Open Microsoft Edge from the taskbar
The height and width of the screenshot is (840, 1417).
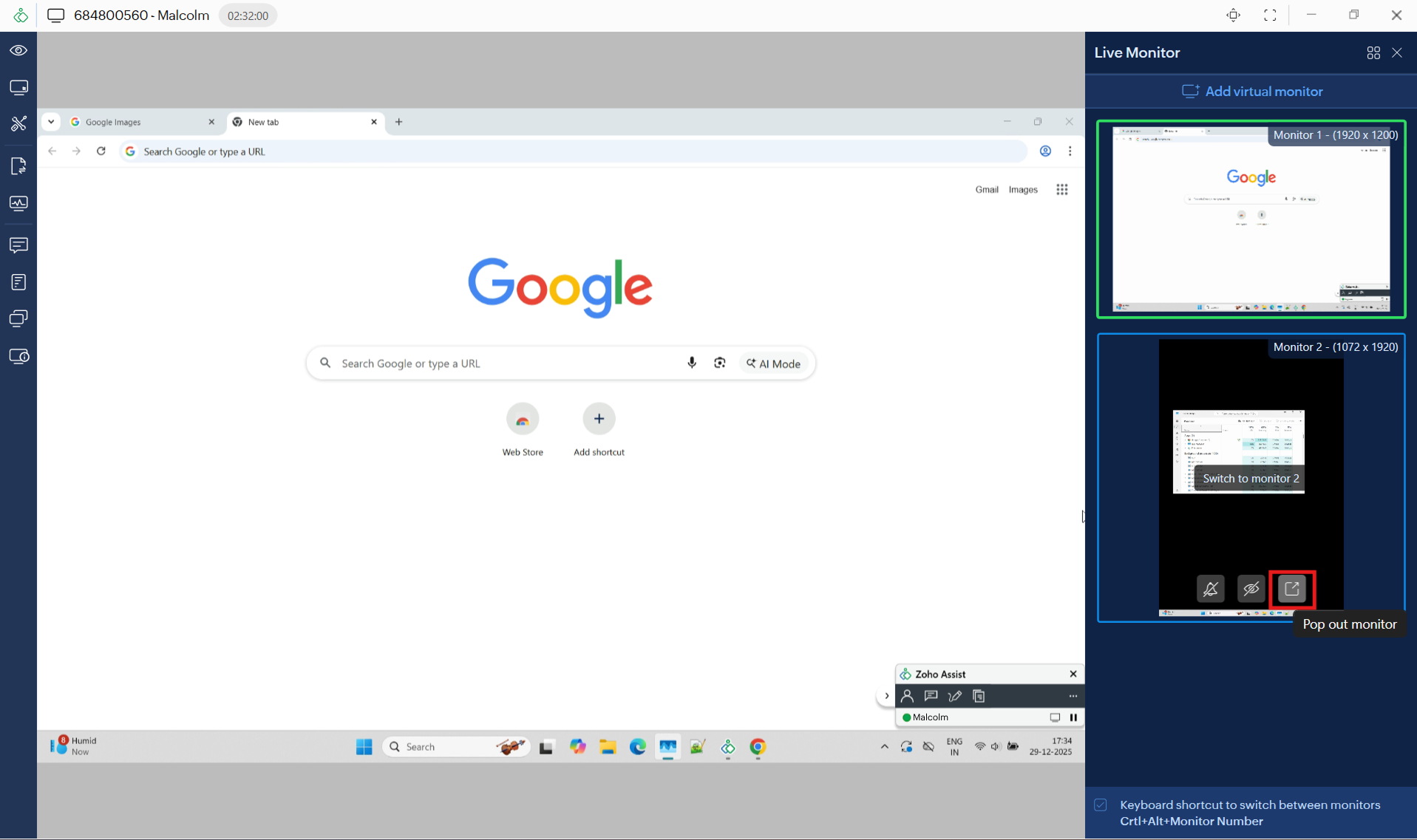click(x=637, y=747)
